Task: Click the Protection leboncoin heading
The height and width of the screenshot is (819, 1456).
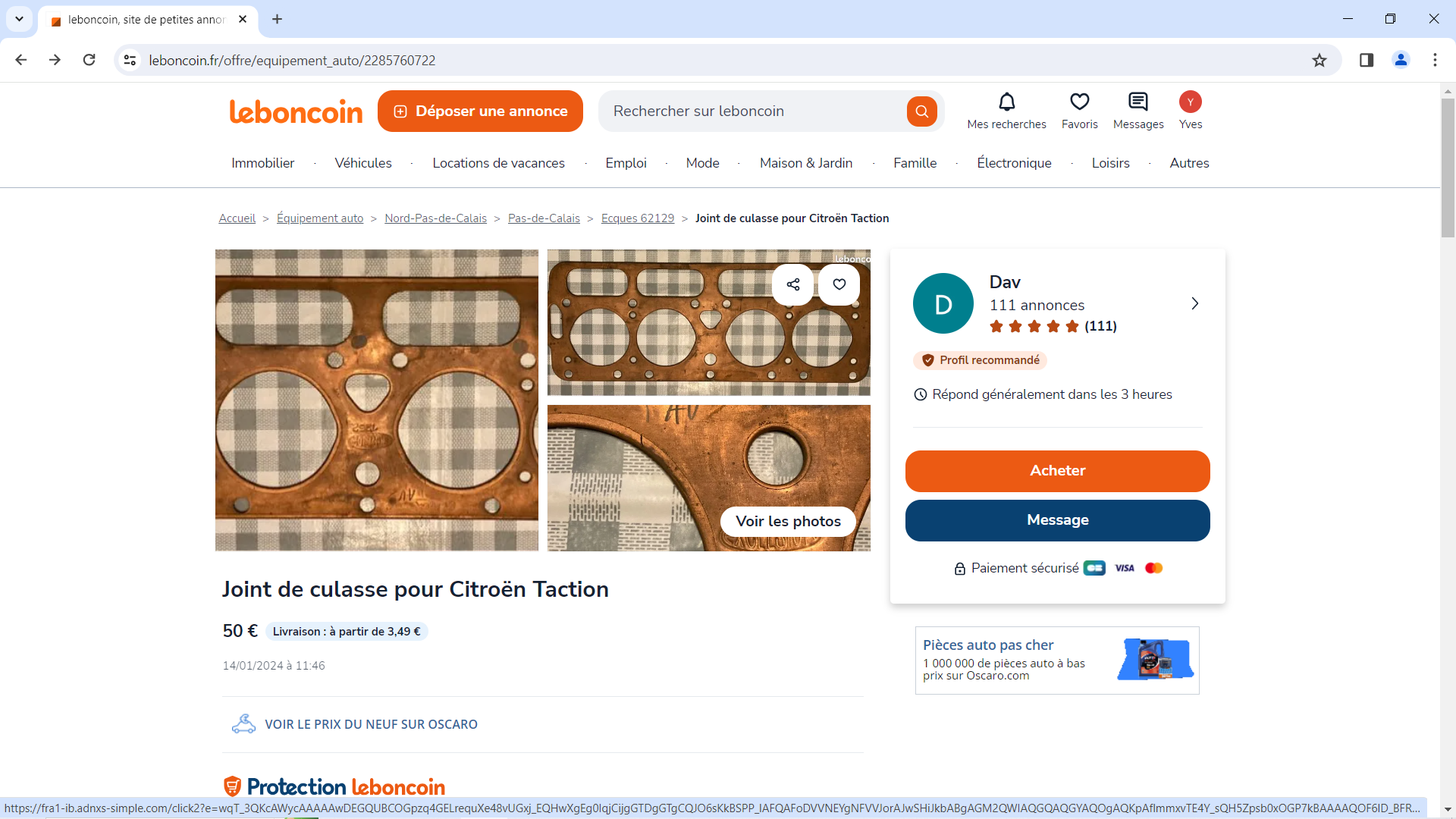Action: pos(334,786)
